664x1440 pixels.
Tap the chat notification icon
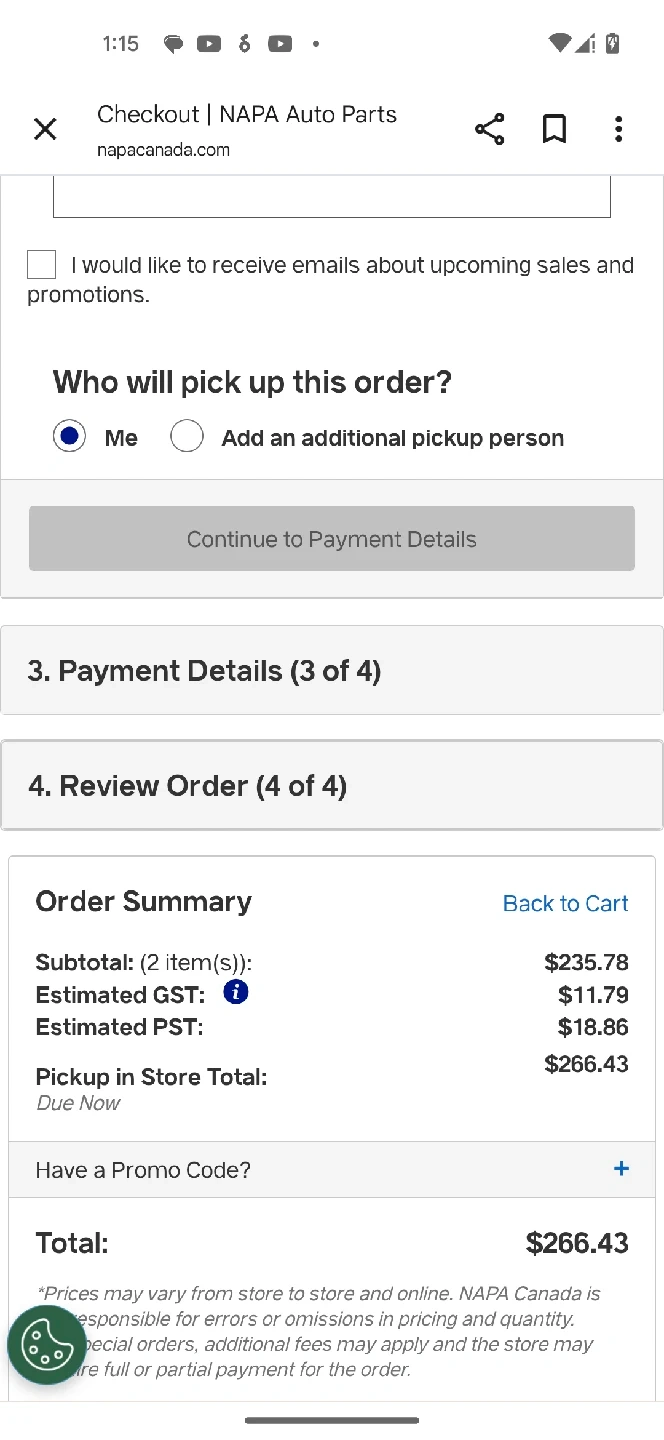coord(173,43)
